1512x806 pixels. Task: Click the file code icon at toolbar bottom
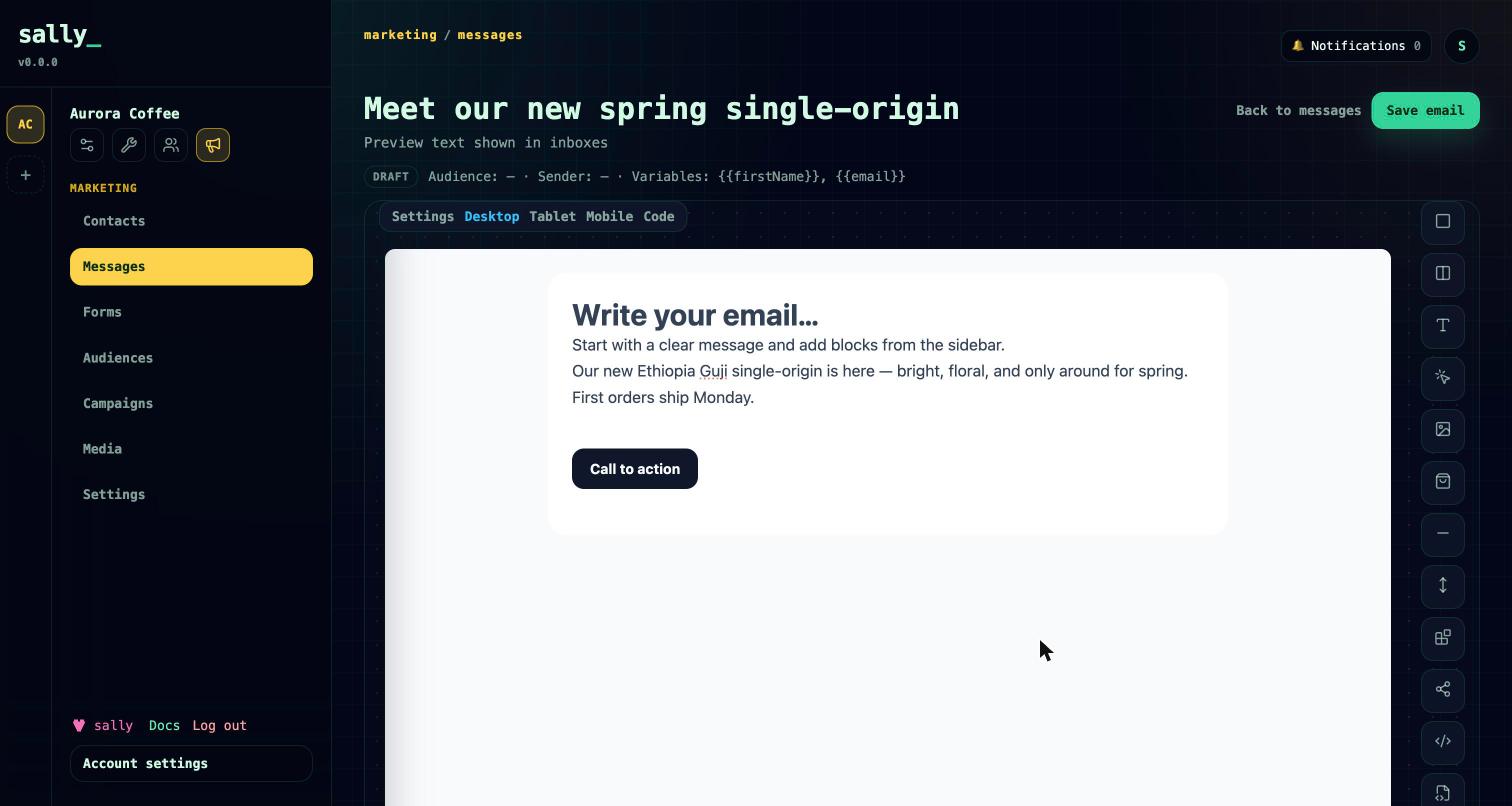pos(1443,792)
